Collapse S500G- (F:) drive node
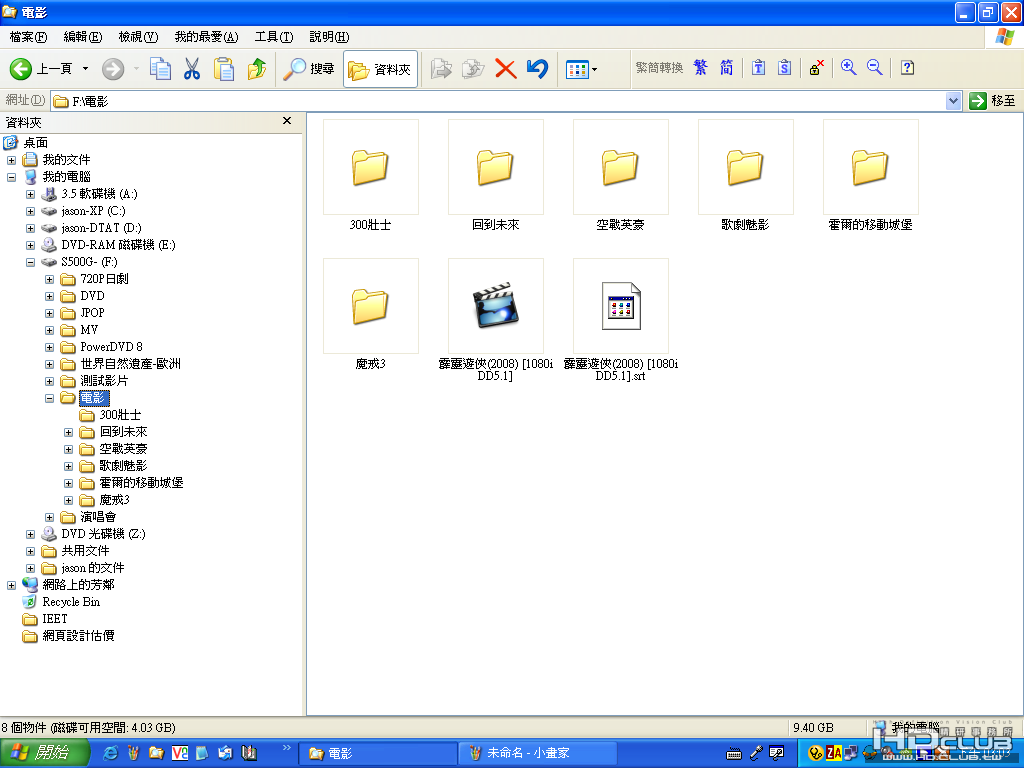 30,262
